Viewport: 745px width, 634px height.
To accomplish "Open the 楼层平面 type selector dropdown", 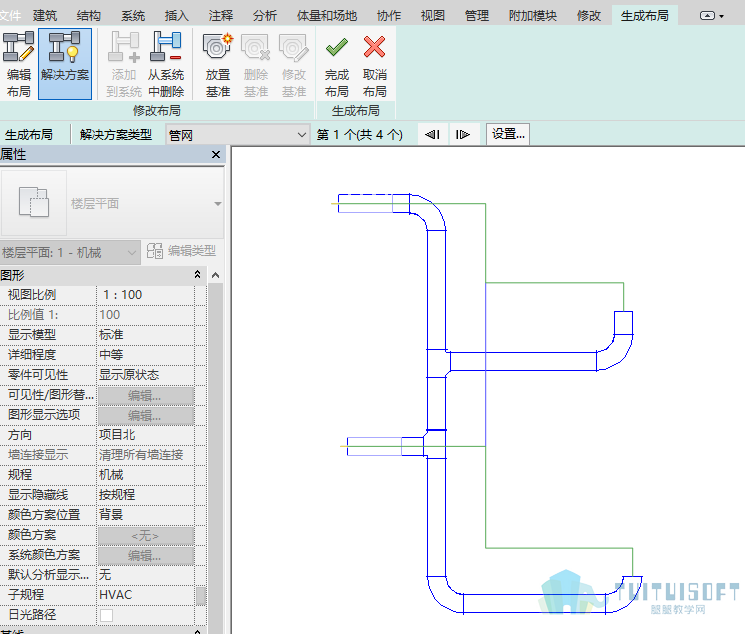I will (x=218, y=203).
